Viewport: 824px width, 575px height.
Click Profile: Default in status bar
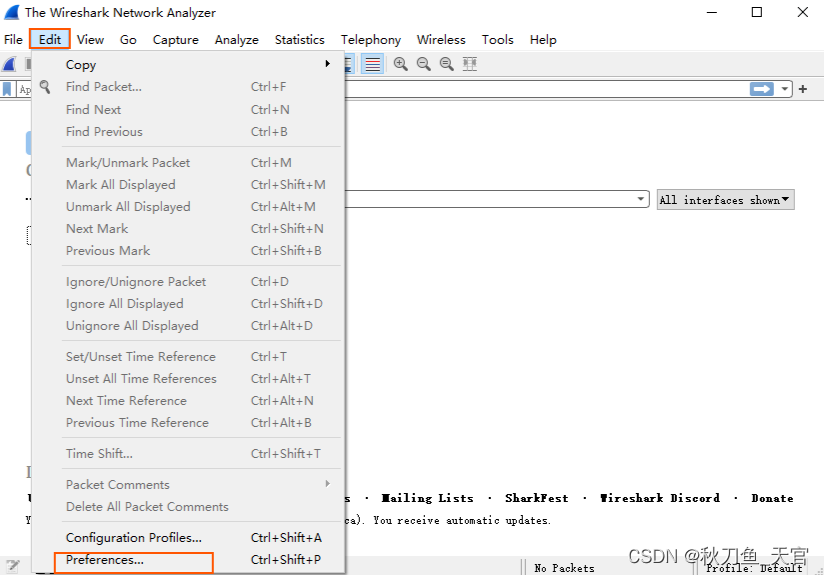pyautogui.click(x=754, y=568)
